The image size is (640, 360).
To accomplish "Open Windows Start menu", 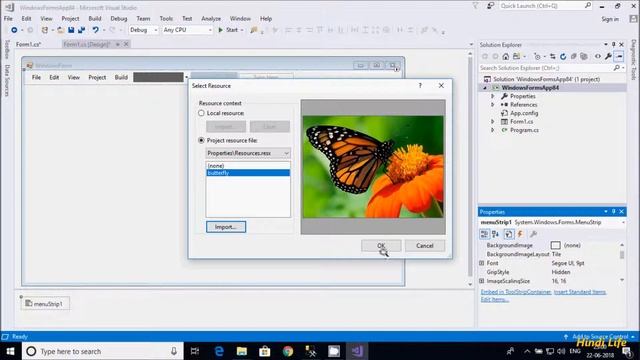I will [11, 351].
